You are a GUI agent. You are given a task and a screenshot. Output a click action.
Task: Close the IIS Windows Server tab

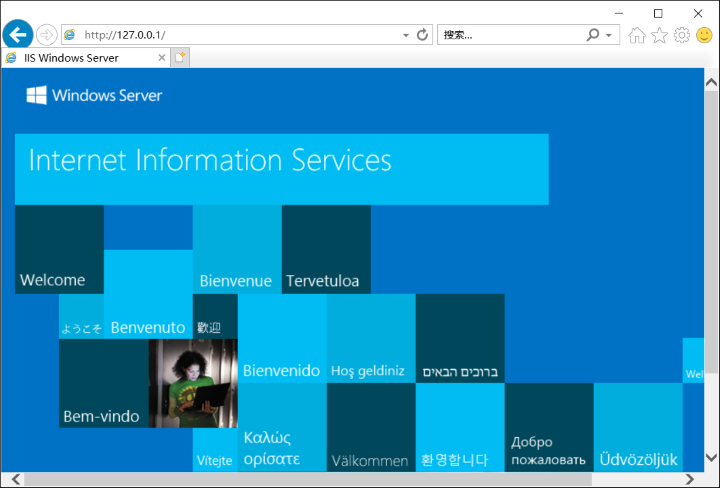(162, 58)
